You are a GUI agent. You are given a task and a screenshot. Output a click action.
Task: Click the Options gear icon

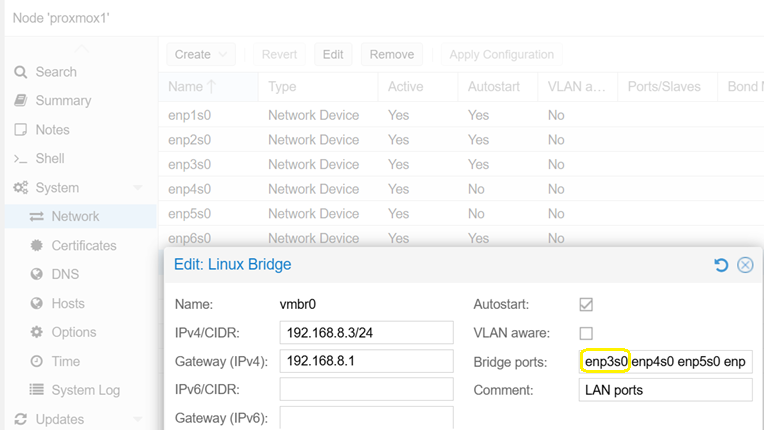pos(36,332)
